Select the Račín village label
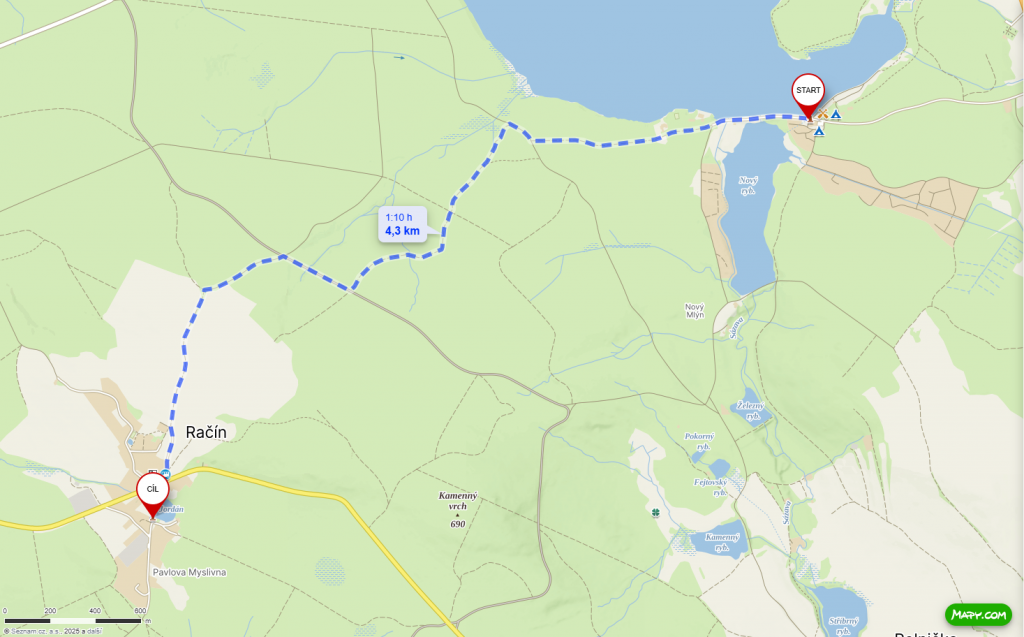The height and width of the screenshot is (637, 1024). pos(206,432)
